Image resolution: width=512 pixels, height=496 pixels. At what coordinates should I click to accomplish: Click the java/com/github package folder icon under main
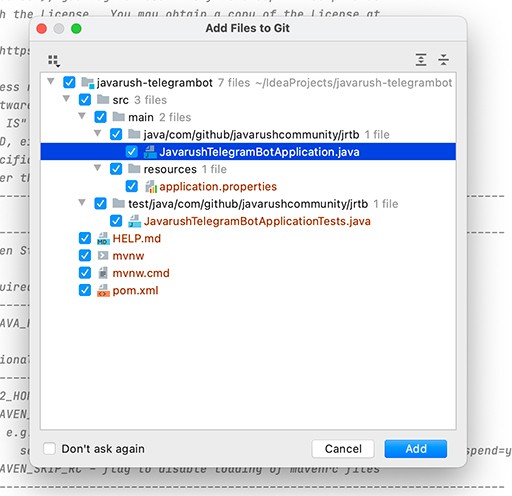coord(134,134)
